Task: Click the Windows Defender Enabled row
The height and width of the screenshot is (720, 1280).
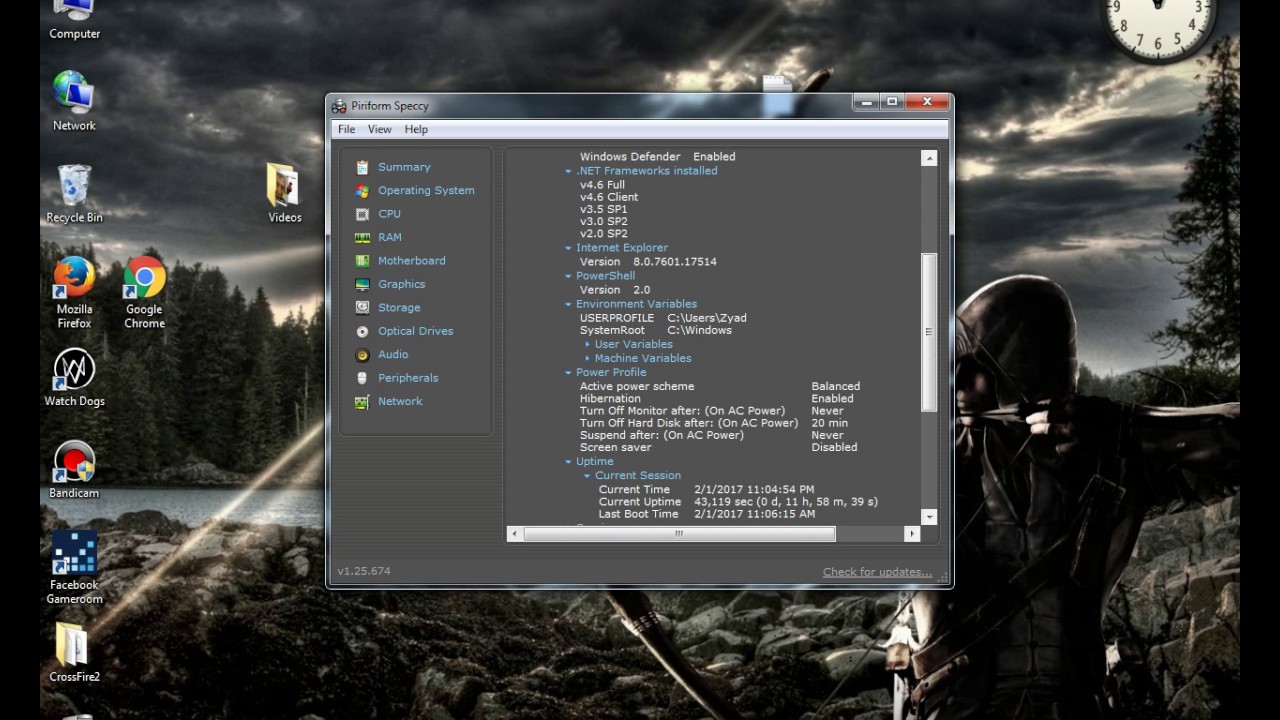Action: (x=657, y=157)
